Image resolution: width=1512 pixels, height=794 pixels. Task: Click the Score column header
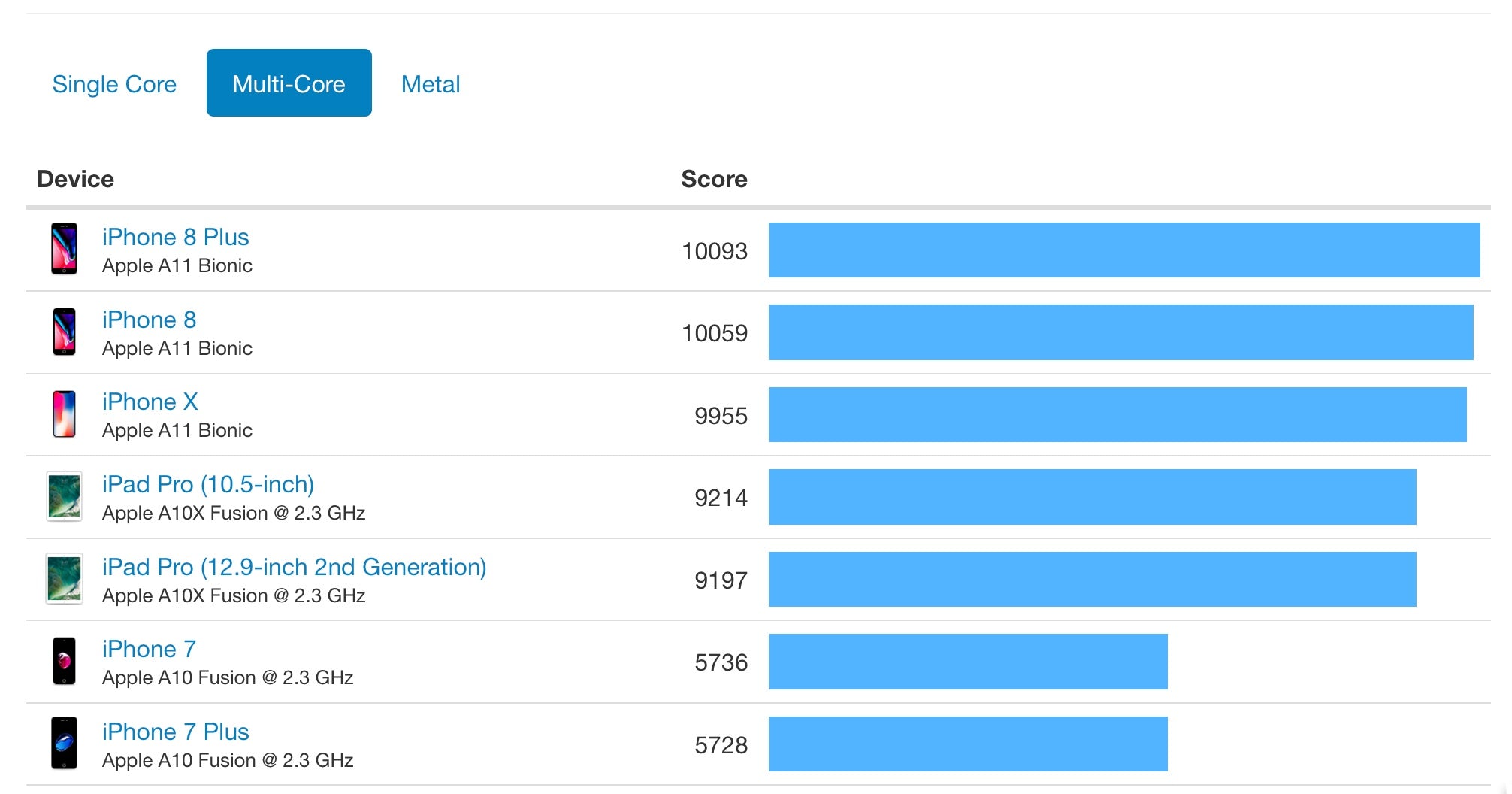point(714,179)
